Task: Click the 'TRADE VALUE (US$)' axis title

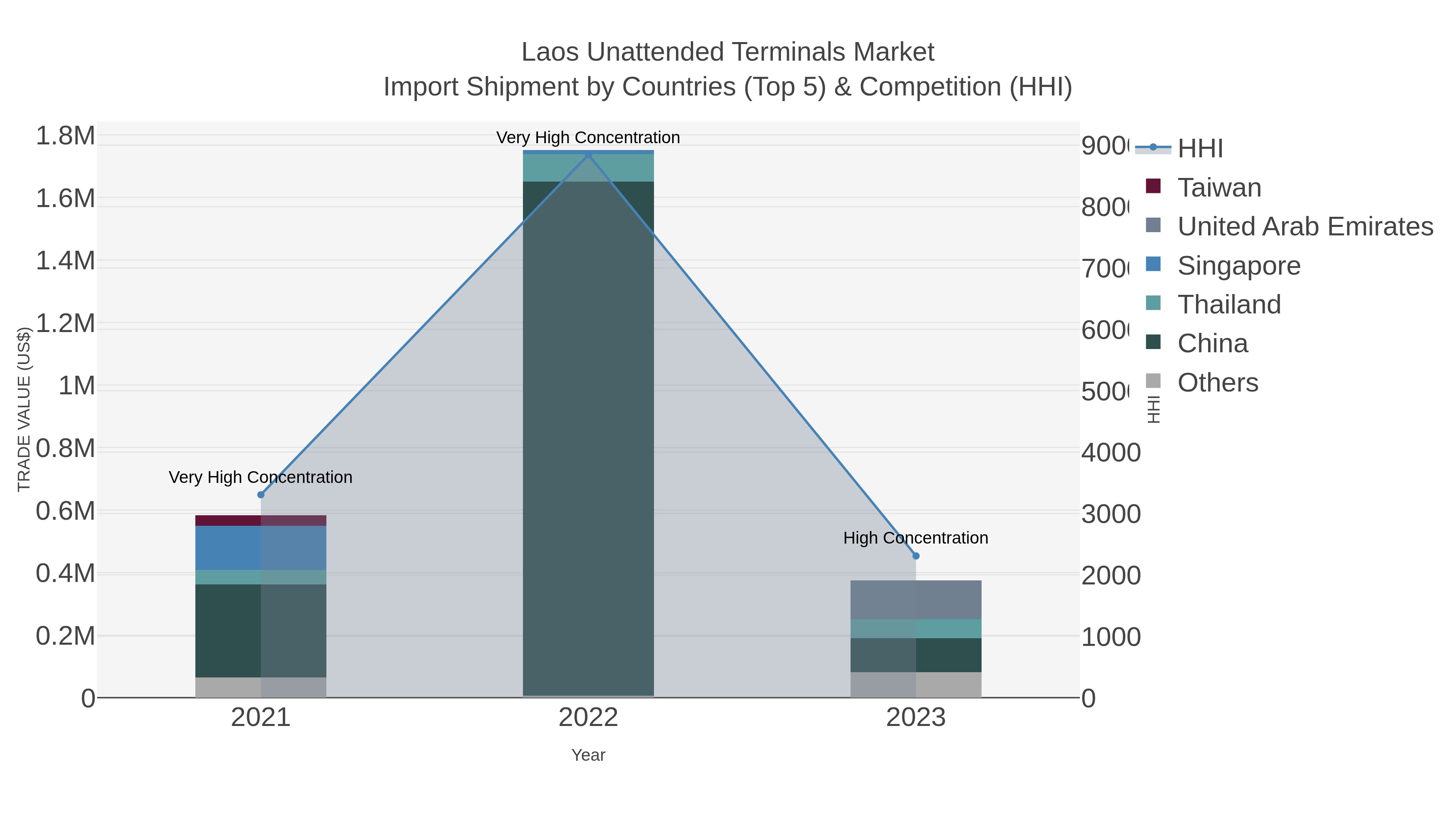Action: pyautogui.click(x=24, y=409)
